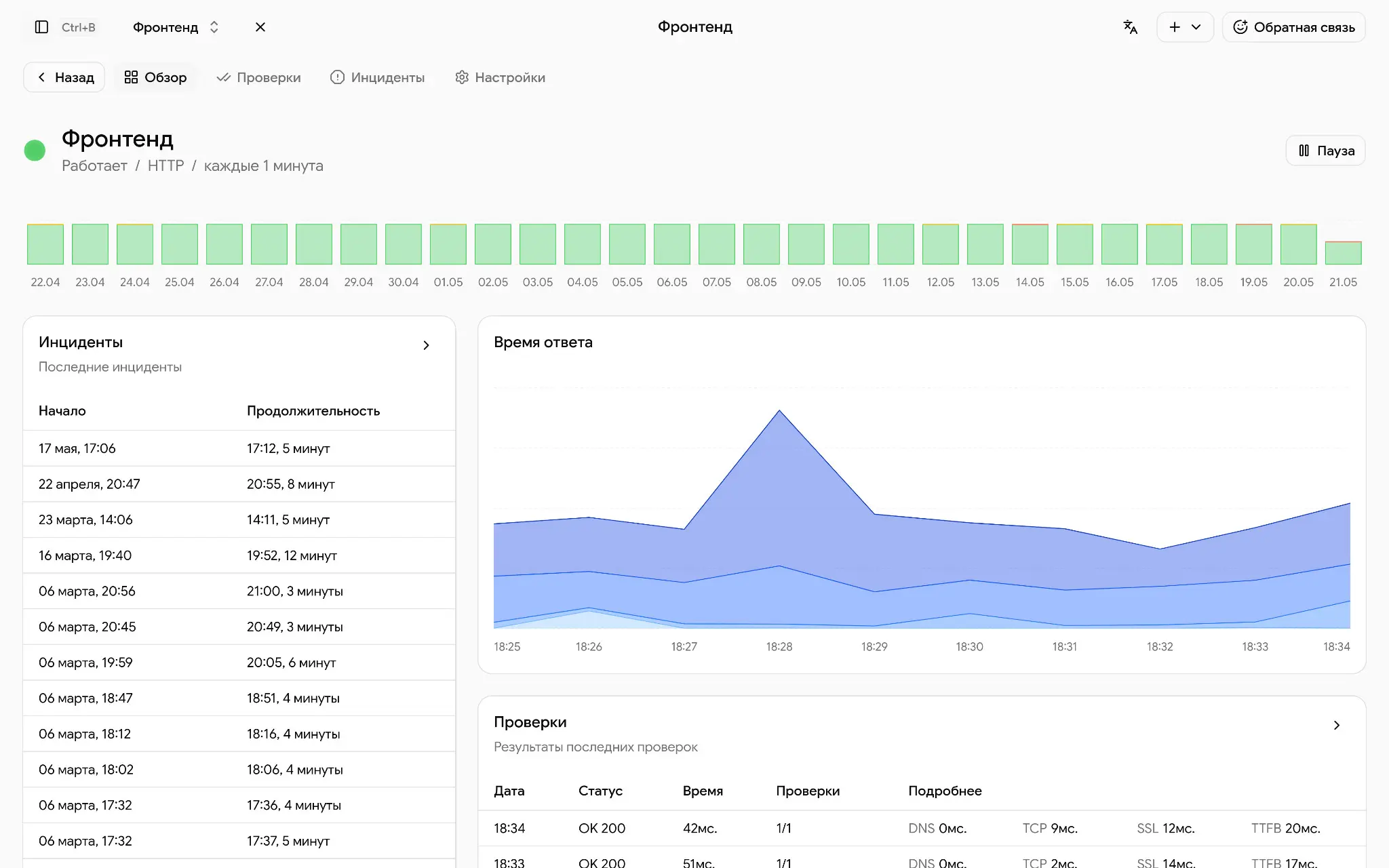Go back with the Назад button
Viewport: 1389px width, 868px height.
(64, 77)
